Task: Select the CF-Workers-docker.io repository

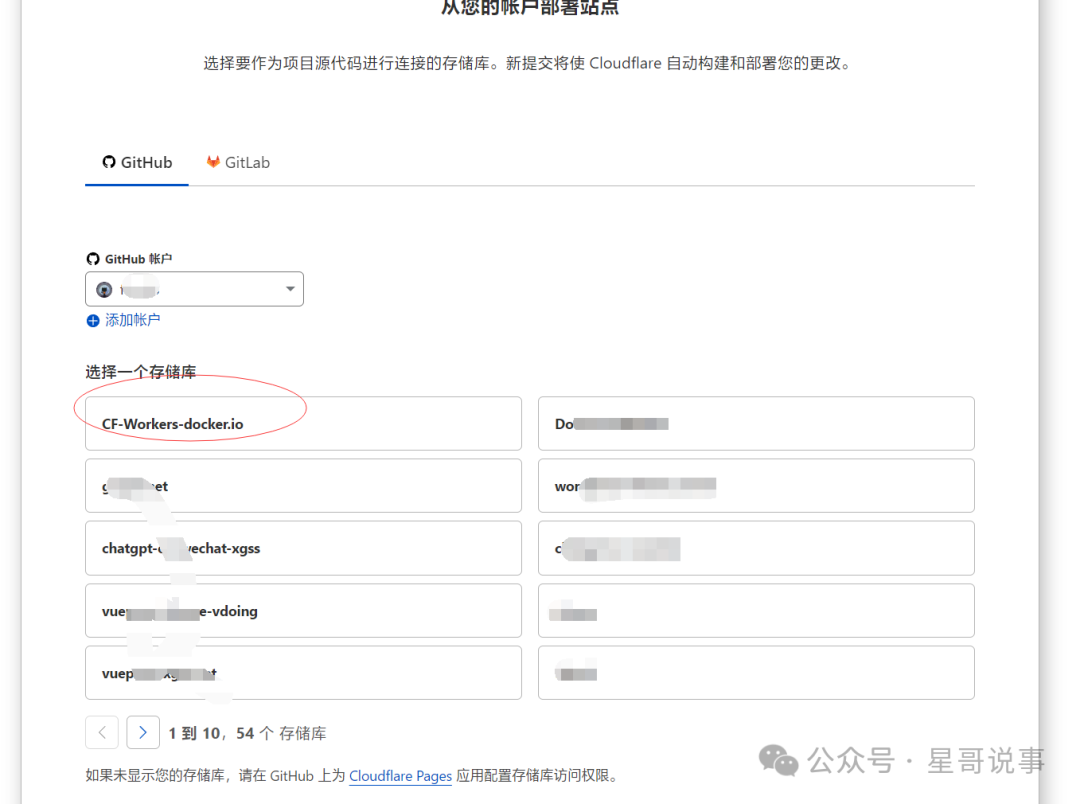Action: [303, 424]
